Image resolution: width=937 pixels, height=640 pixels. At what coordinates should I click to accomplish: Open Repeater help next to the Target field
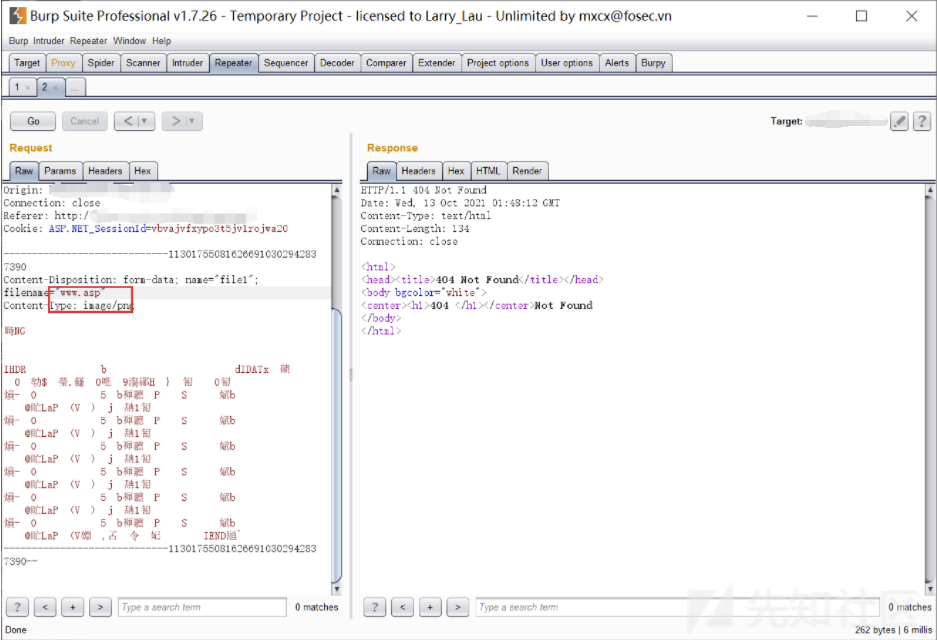[922, 121]
